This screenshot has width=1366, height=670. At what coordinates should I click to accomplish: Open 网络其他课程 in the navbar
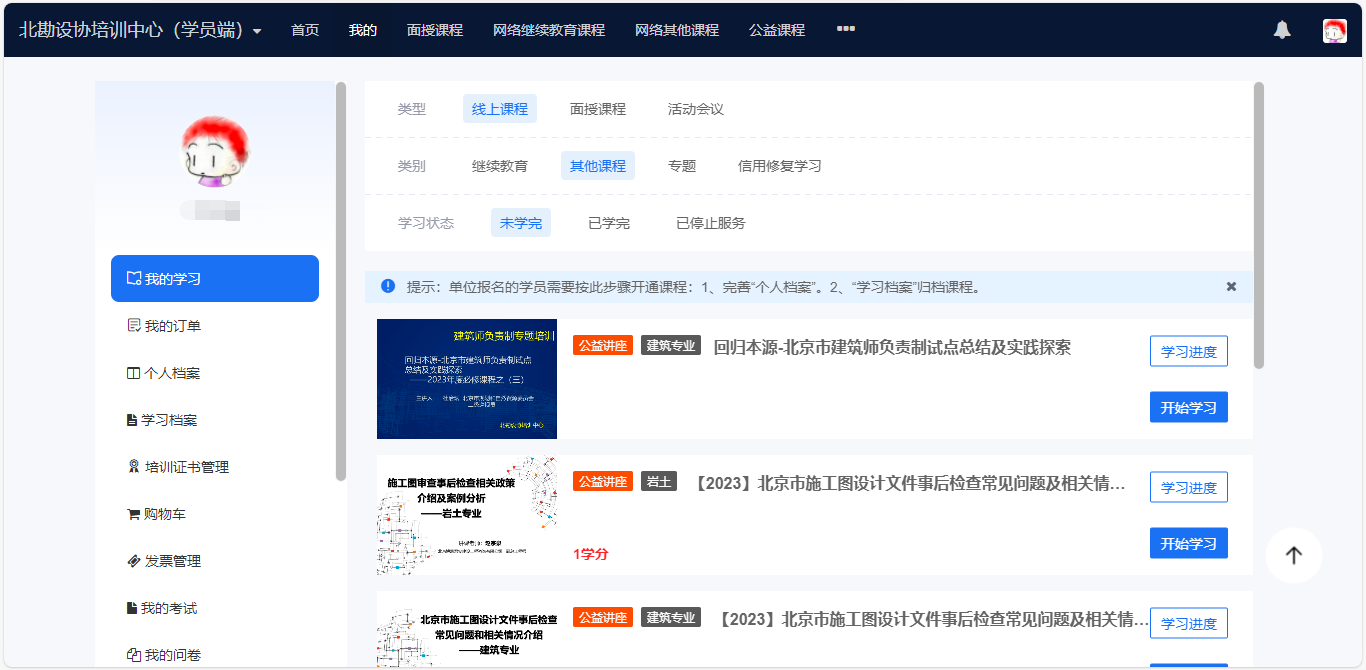677,30
